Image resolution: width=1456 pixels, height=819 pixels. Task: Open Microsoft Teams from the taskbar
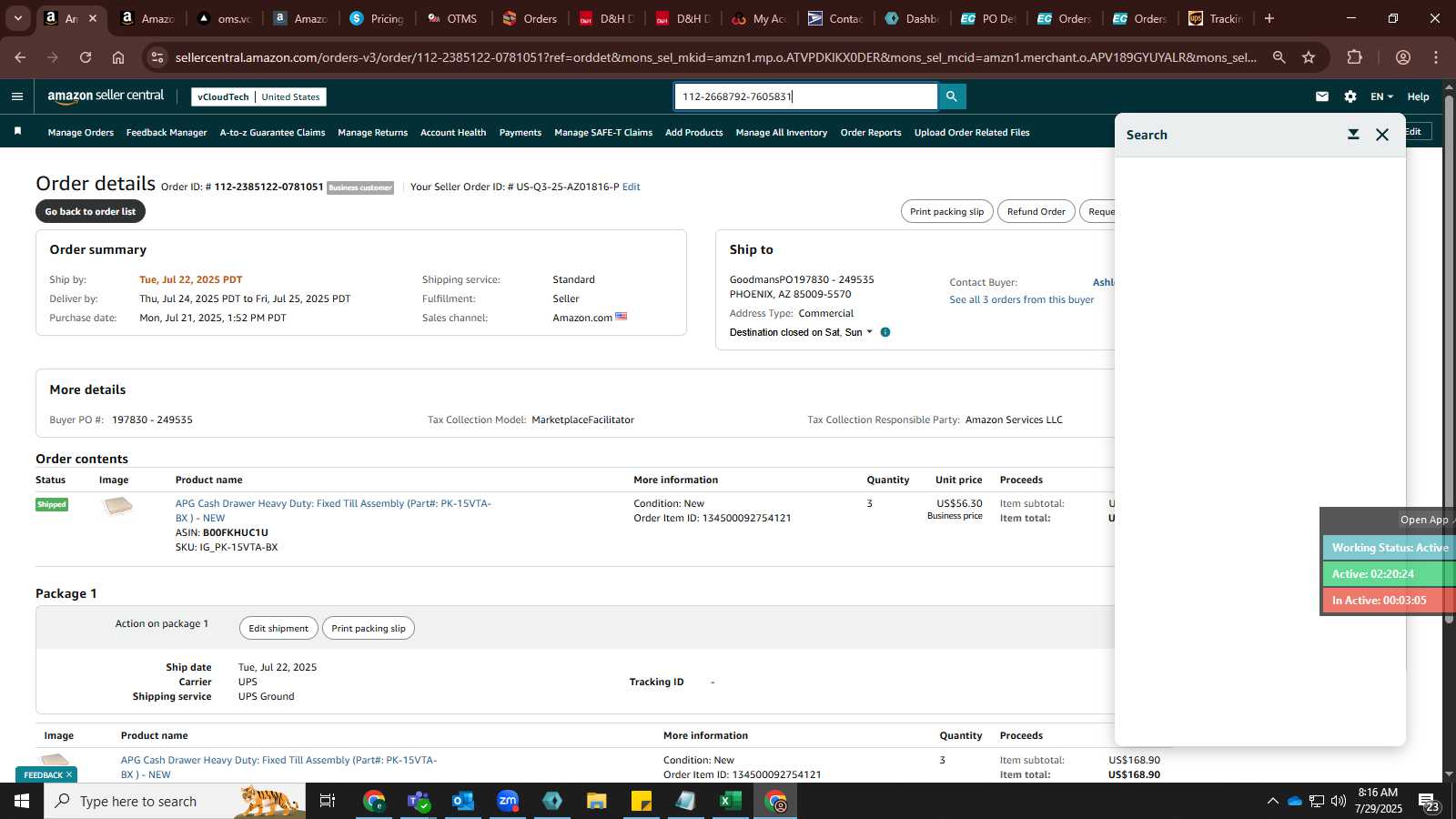[x=419, y=801]
